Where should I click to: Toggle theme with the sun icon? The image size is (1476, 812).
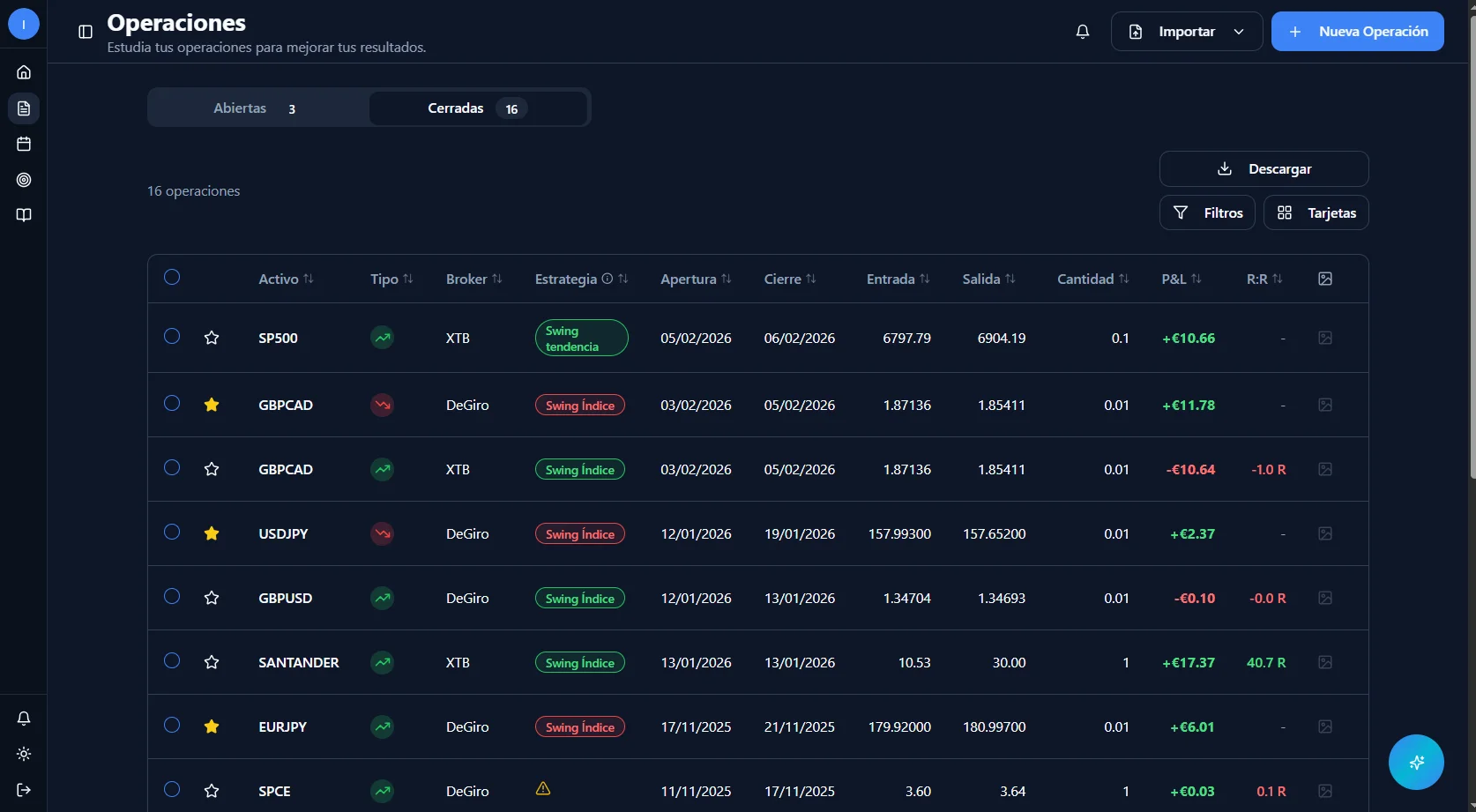(24, 754)
